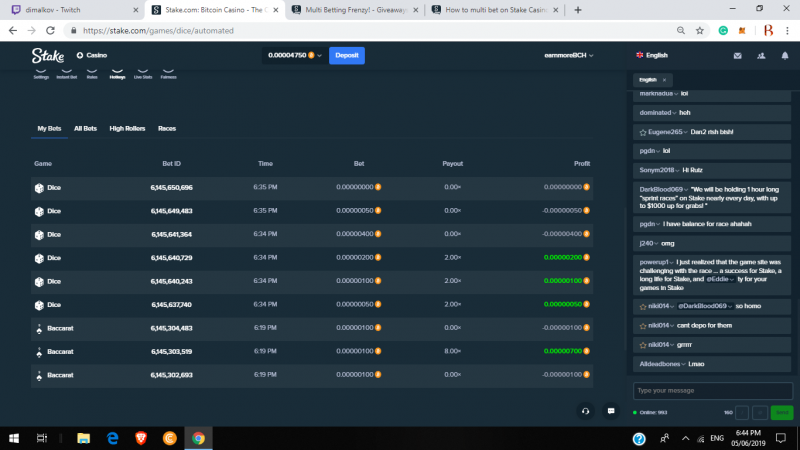Screen dimensions: 800x450
Task: Click the dice icon in row 6,145,637,740
Action: pos(39,305)
